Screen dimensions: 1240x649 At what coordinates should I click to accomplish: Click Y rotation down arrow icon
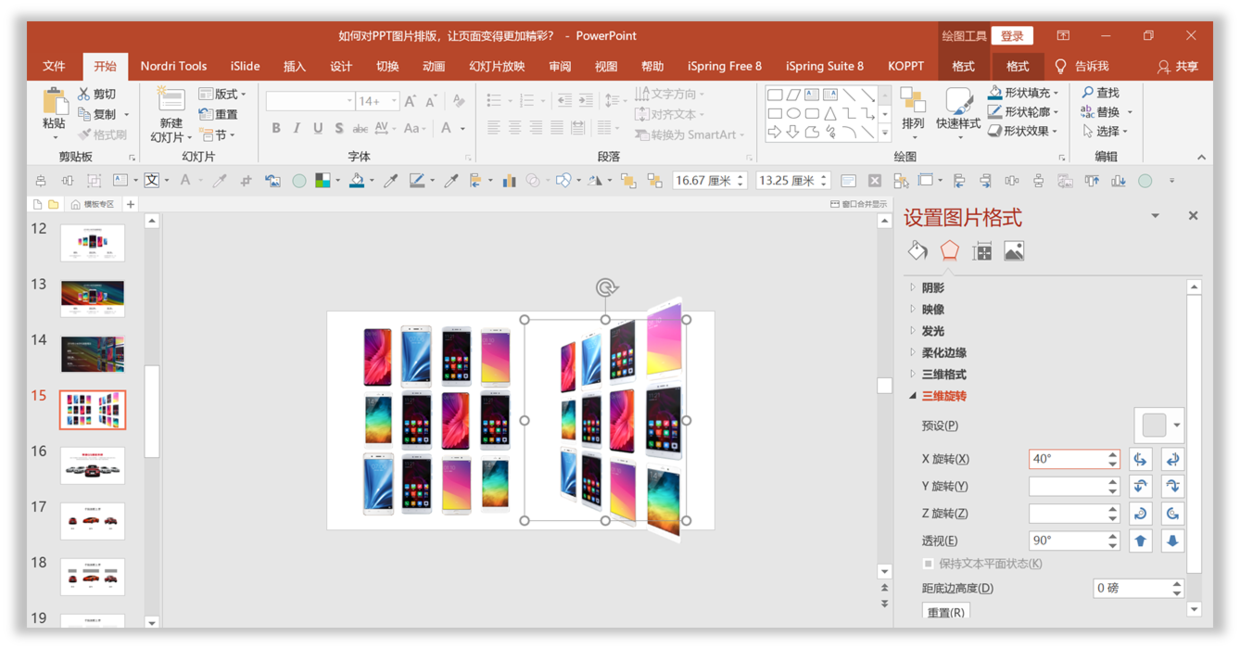coord(1172,486)
